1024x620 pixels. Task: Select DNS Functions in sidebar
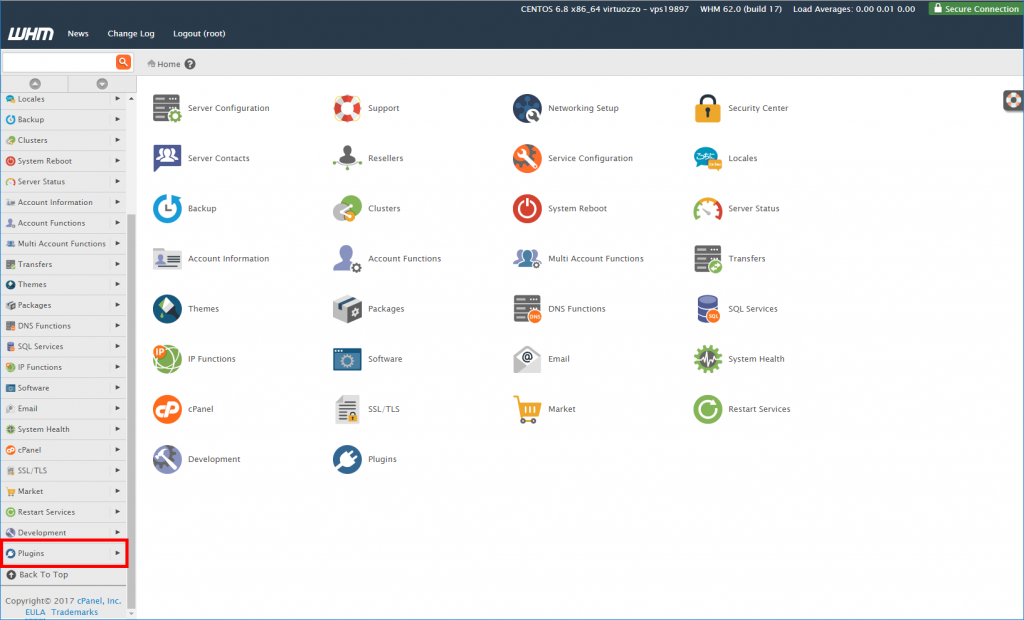click(44, 326)
